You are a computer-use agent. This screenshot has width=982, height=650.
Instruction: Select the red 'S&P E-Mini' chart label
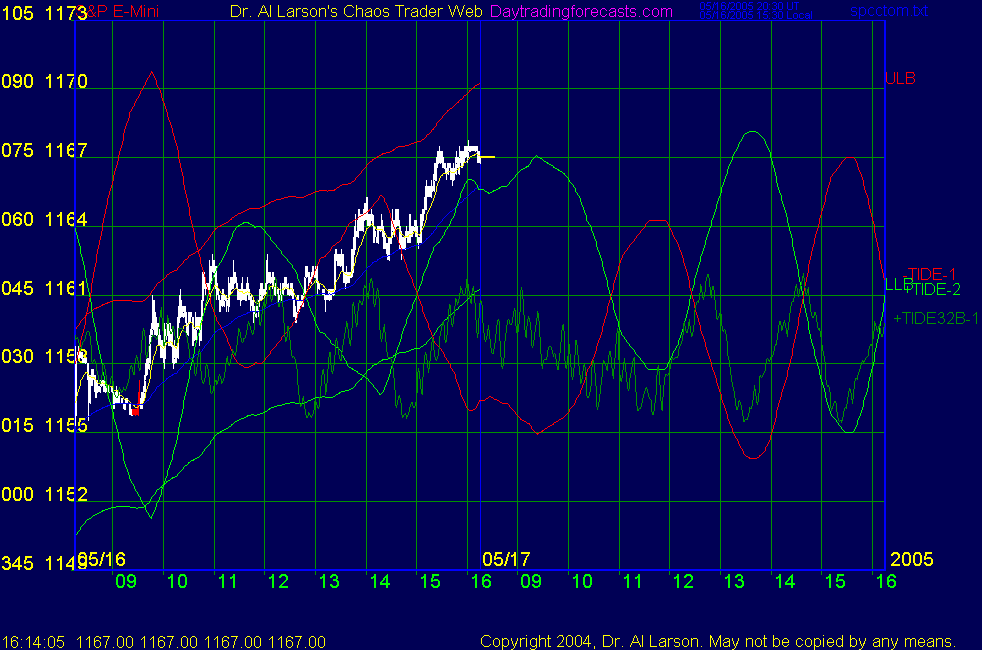[120, 12]
